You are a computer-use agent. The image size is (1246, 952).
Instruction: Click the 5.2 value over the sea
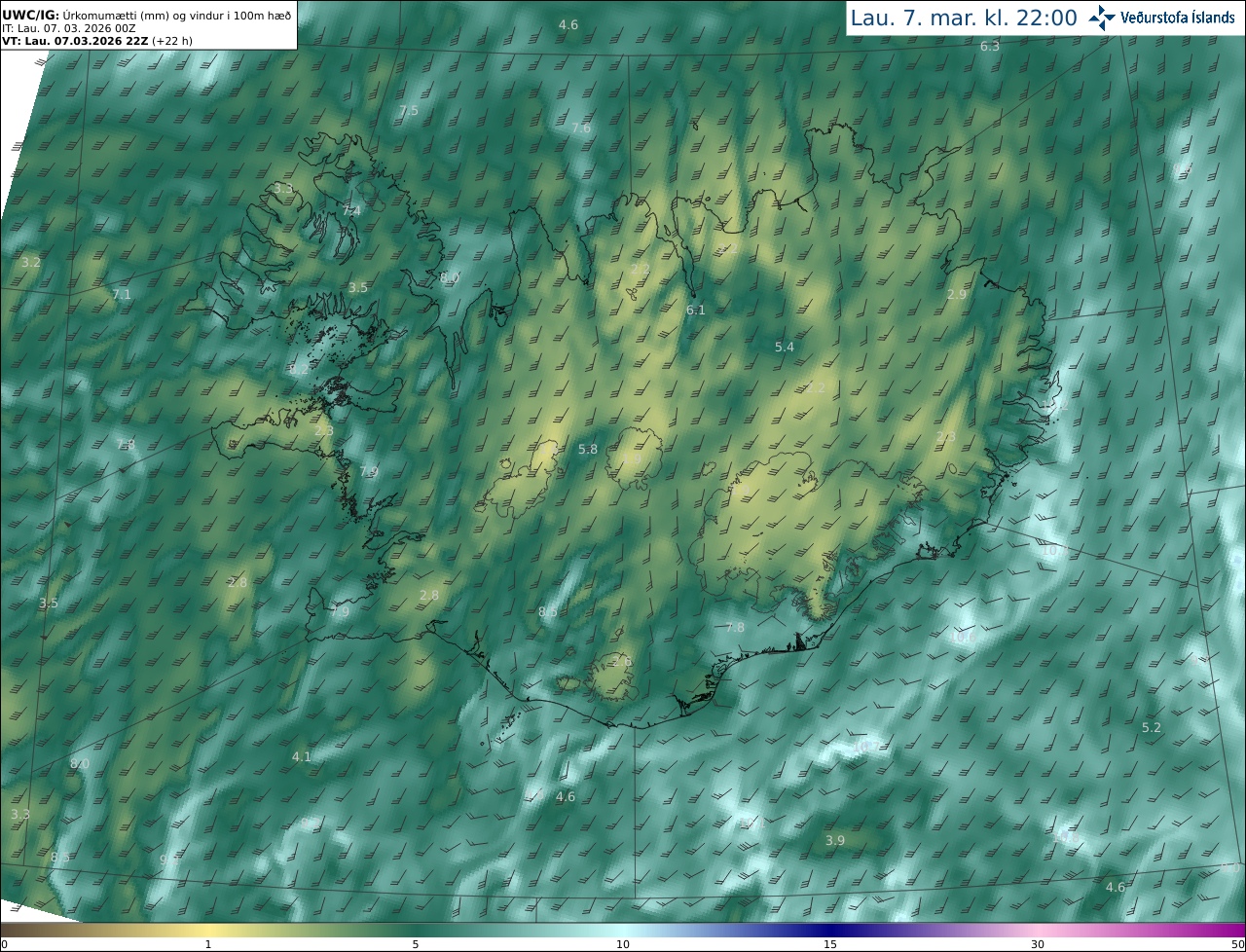(1152, 728)
